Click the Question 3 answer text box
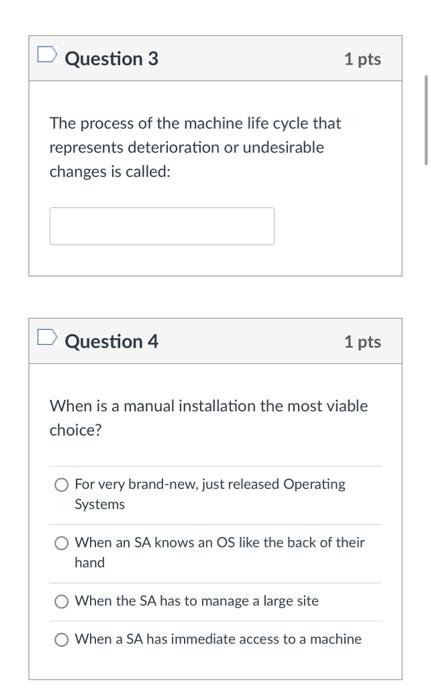Viewport: 431px width, 700px height. (162, 226)
